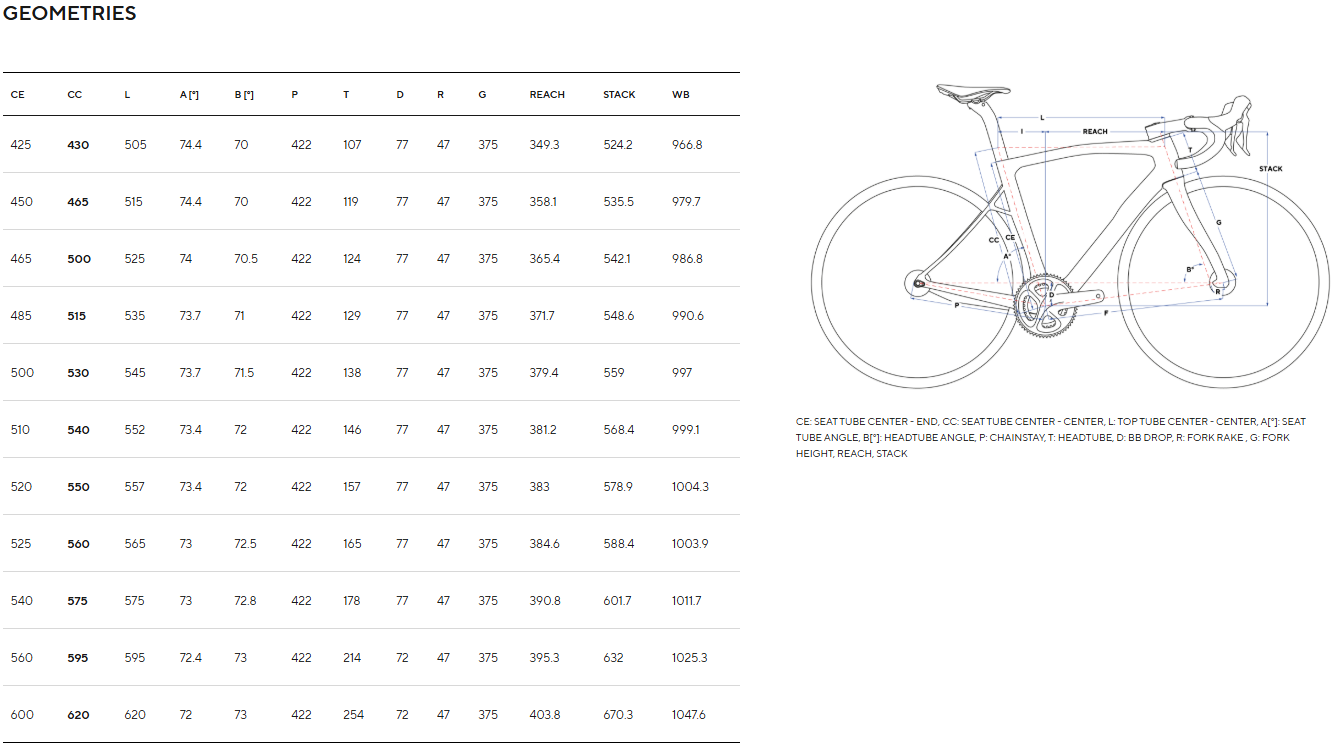Select wheelbase value 1047.6
The image size is (1332, 748).
689,715
